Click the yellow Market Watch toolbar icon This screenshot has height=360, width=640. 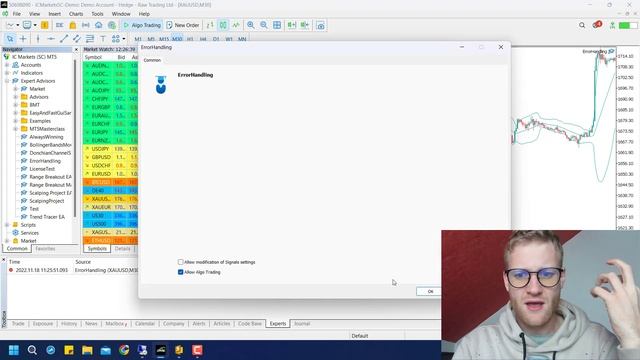tap(44, 25)
